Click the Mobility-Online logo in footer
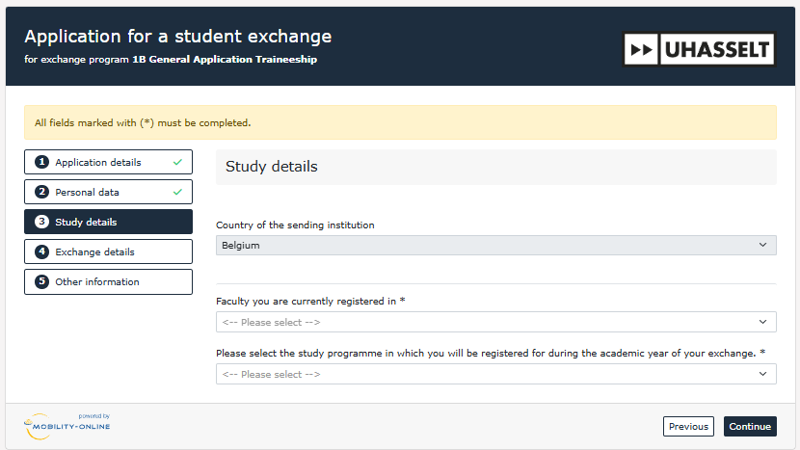The width and height of the screenshot is (800, 450). coord(68,425)
